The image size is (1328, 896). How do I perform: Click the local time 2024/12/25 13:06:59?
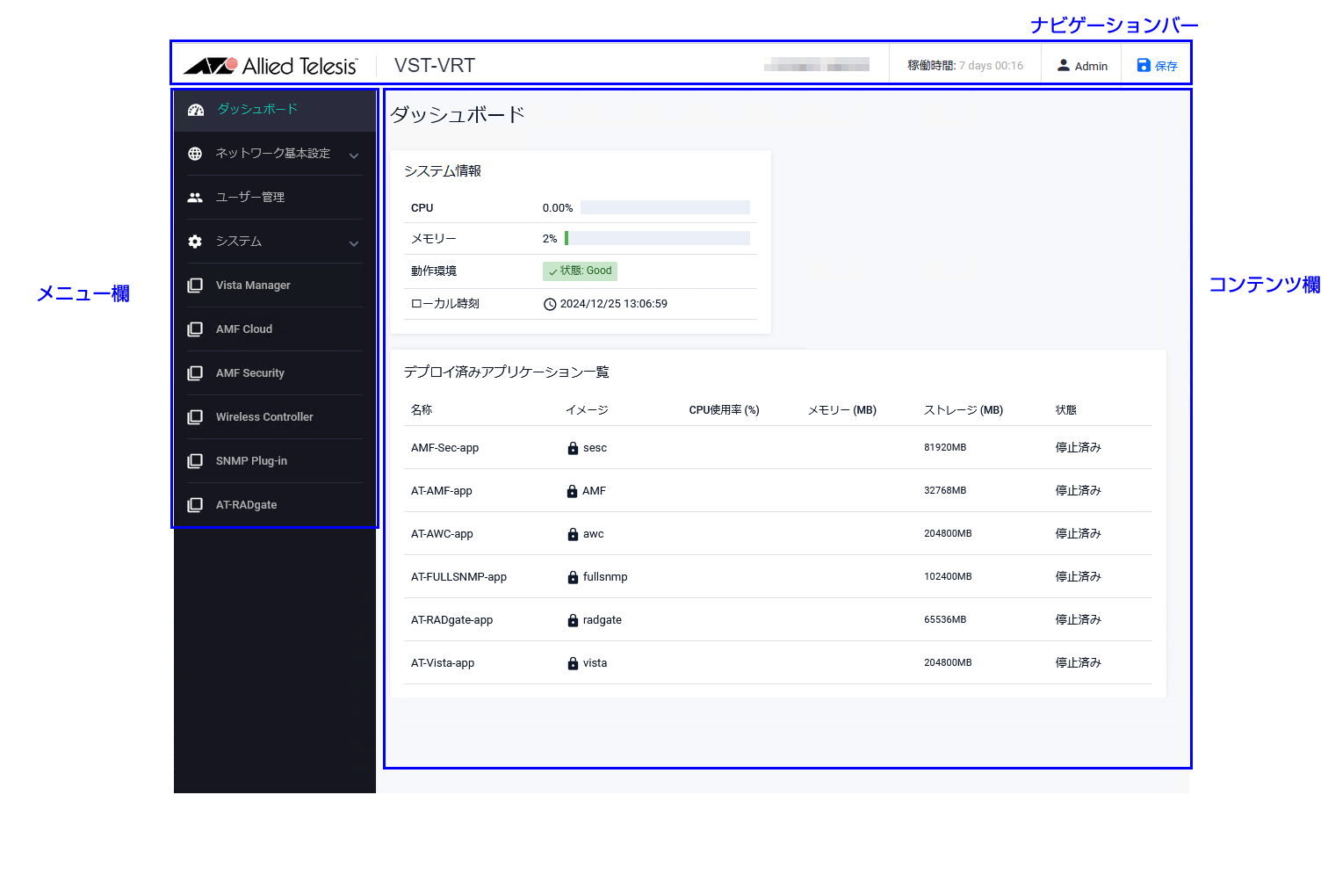pyautogui.click(x=614, y=304)
